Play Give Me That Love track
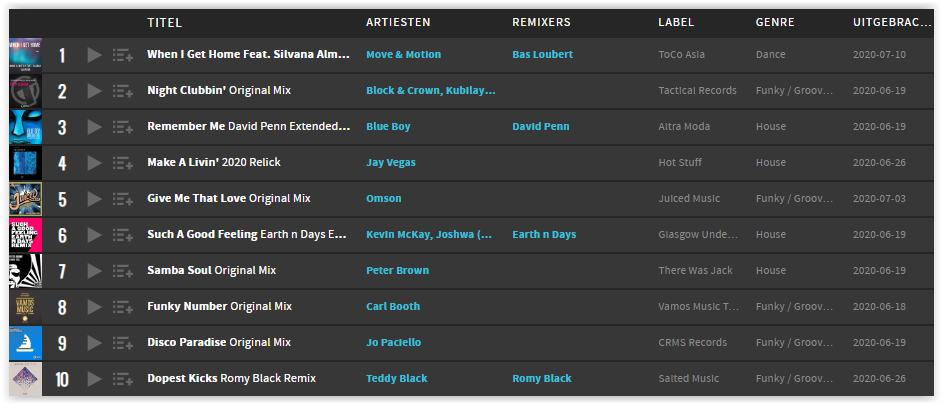The image size is (942, 404). [x=94, y=200]
